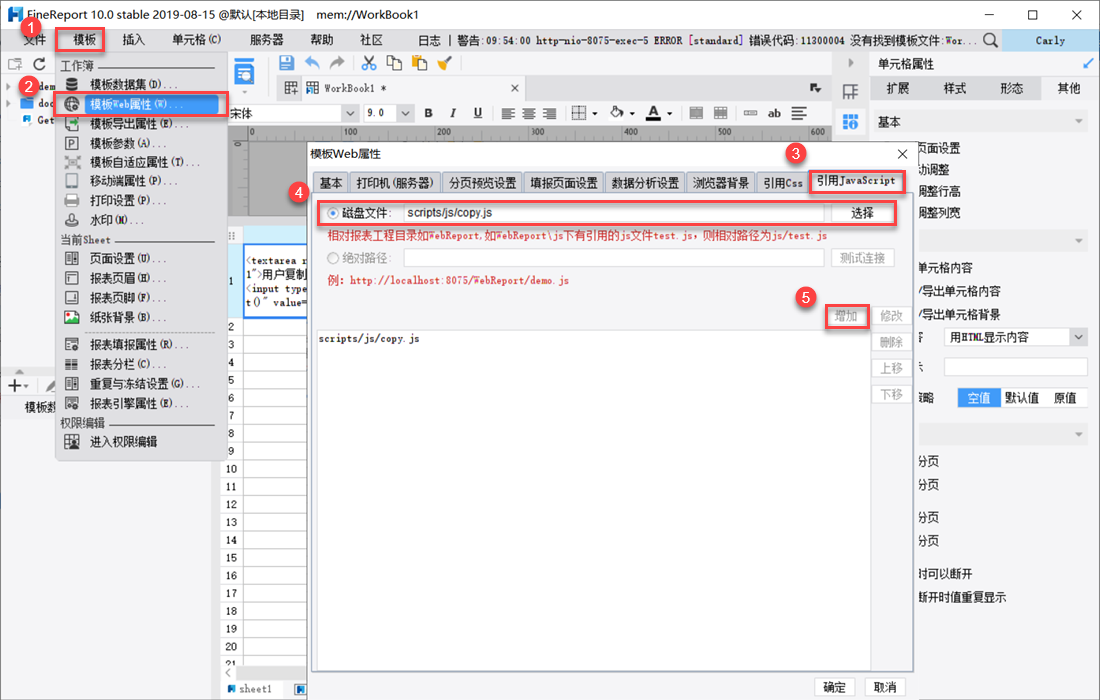Toggle Underline formatting

[478, 113]
